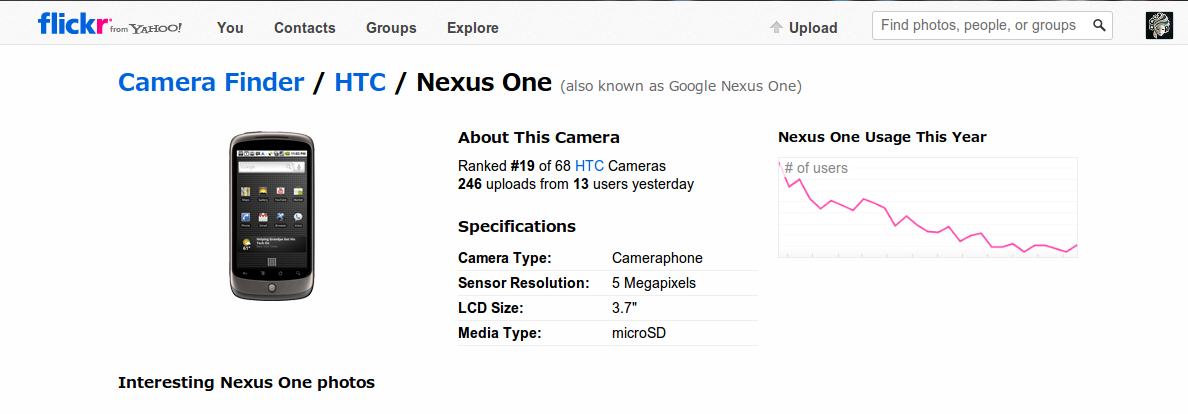Open the Contacts menu
The width and height of the screenshot is (1188, 414).
coord(305,28)
